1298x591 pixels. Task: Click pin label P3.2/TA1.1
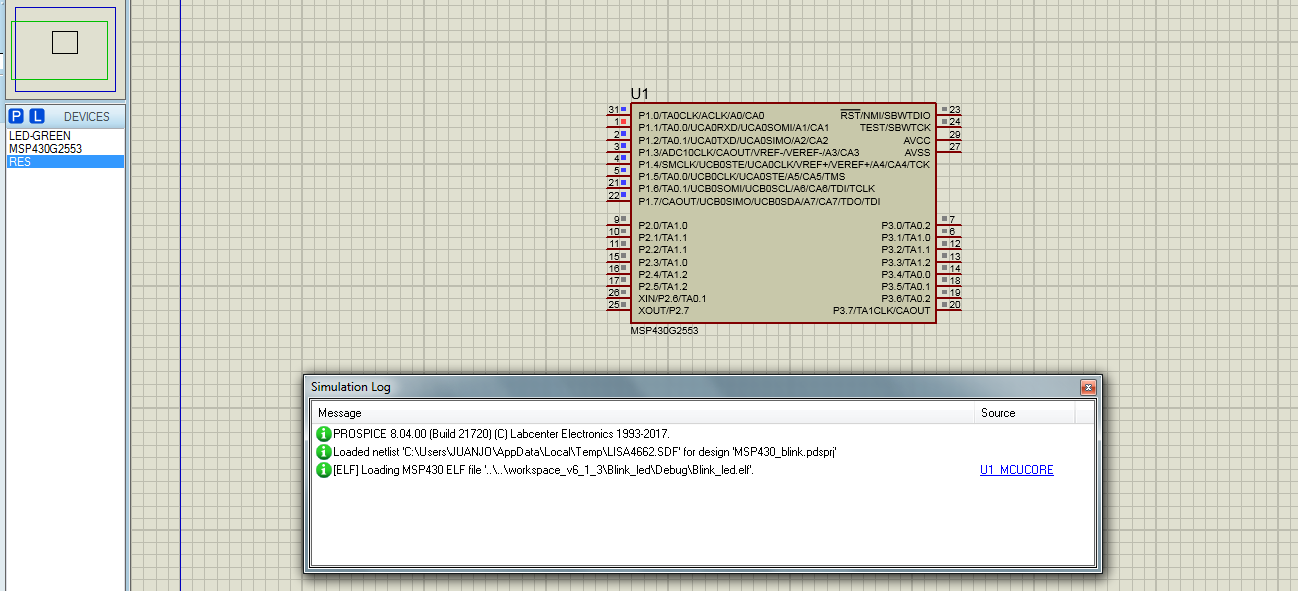pos(906,250)
